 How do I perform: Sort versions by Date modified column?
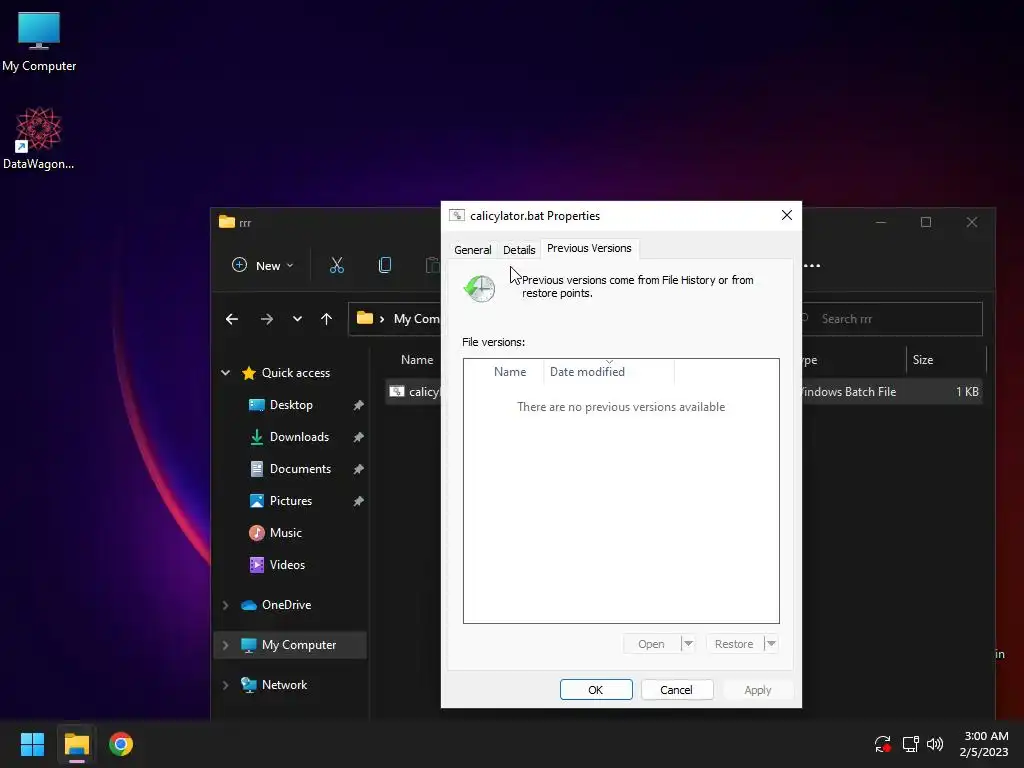609,372
